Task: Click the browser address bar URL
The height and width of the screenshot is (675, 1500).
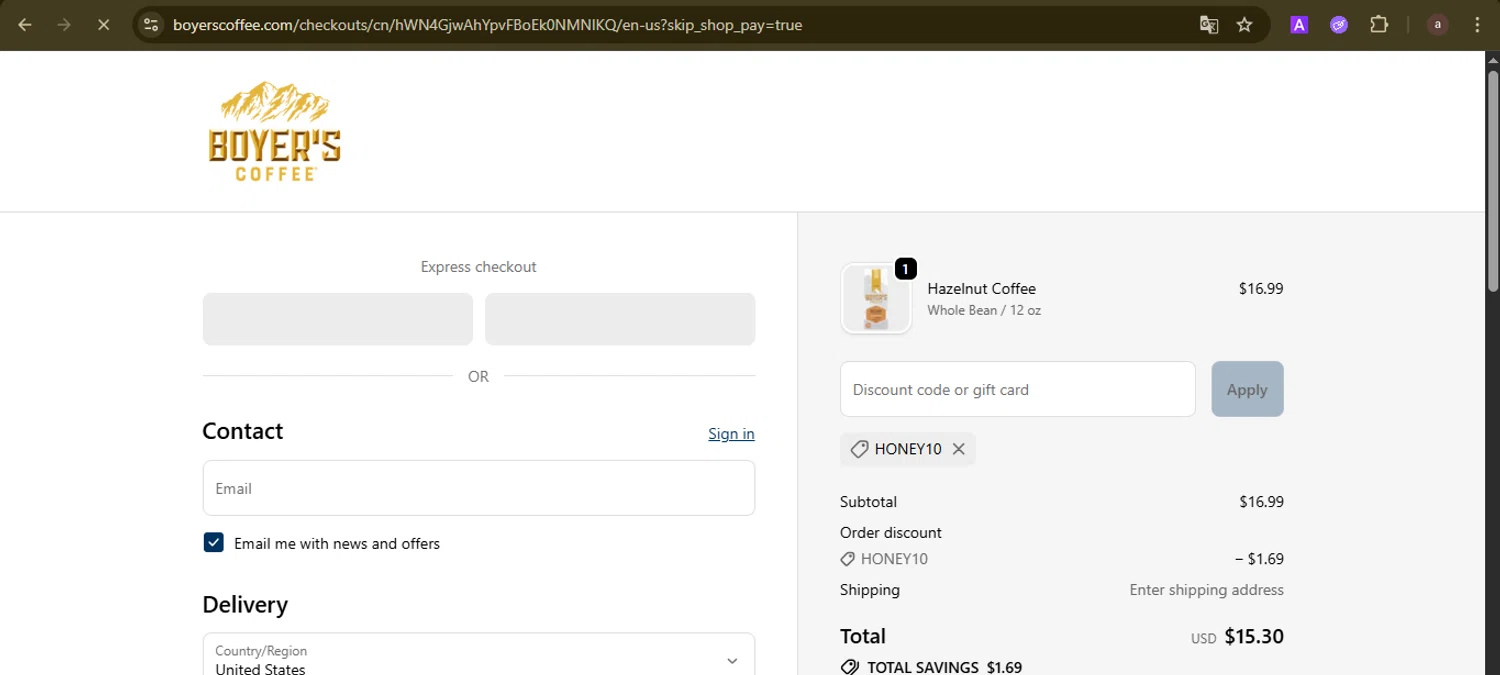Action: [x=487, y=25]
